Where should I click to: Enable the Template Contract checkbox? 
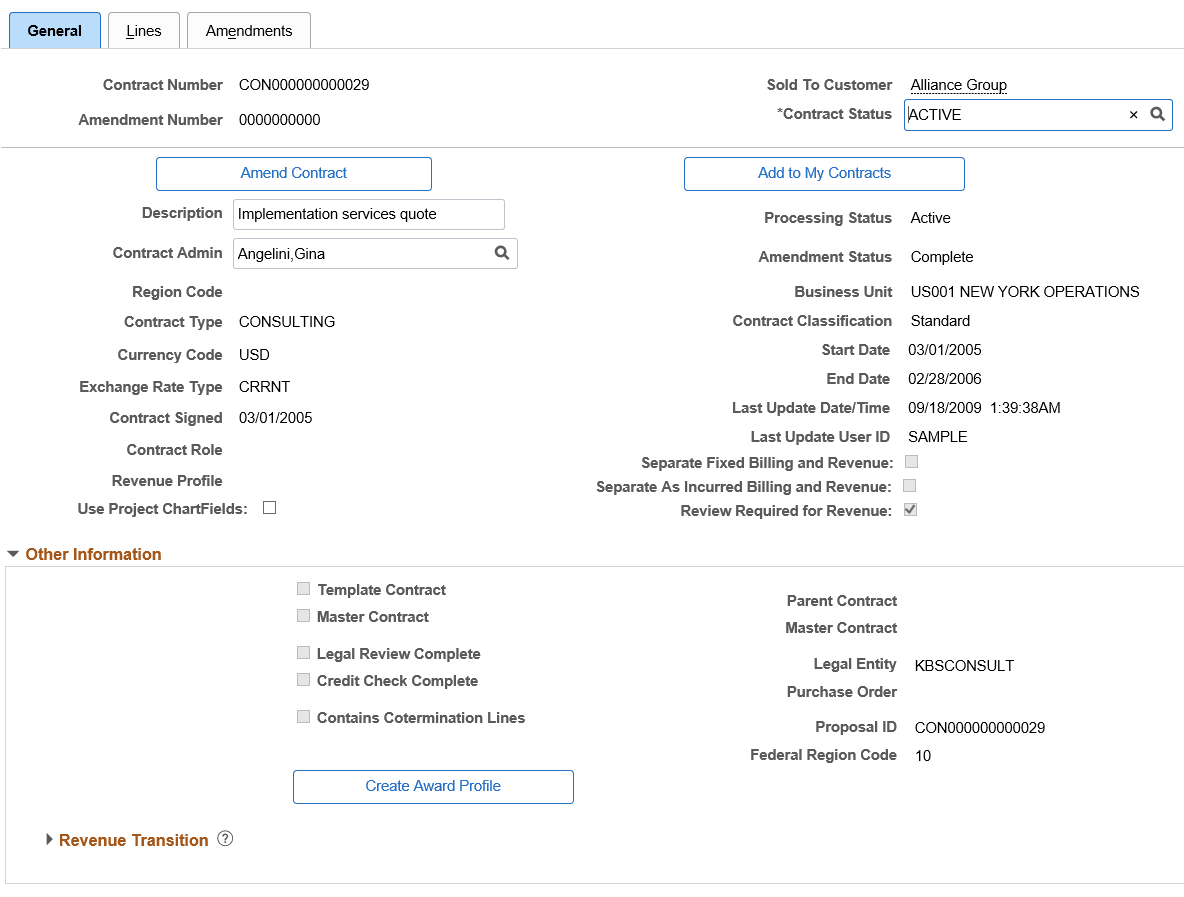tap(303, 588)
